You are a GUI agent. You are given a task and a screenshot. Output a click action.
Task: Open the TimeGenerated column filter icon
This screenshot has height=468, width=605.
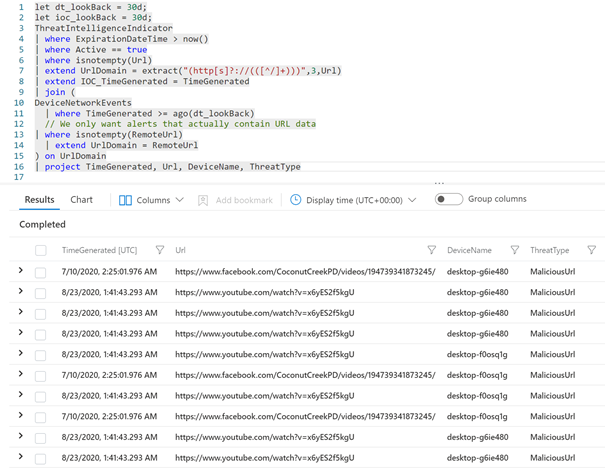(160, 250)
